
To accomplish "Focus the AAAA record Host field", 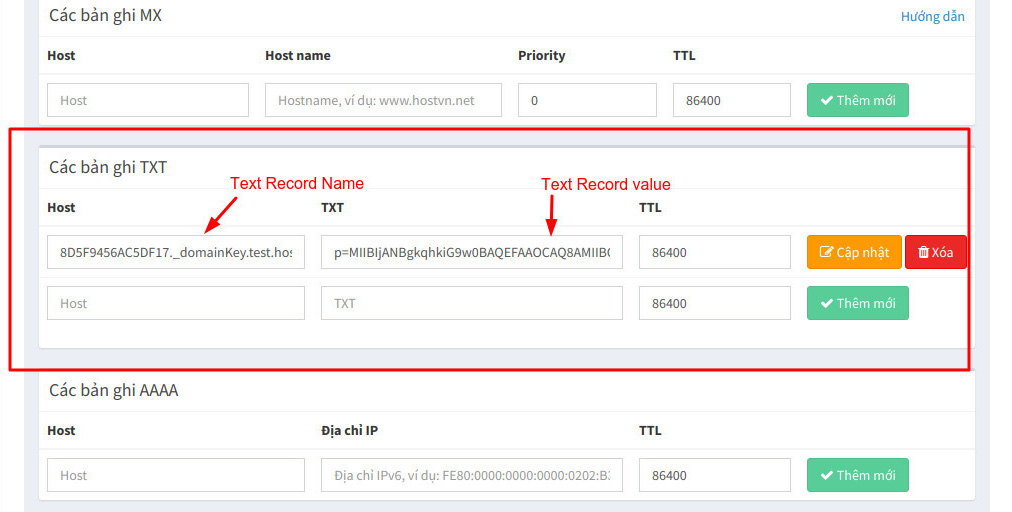I will (x=175, y=475).
